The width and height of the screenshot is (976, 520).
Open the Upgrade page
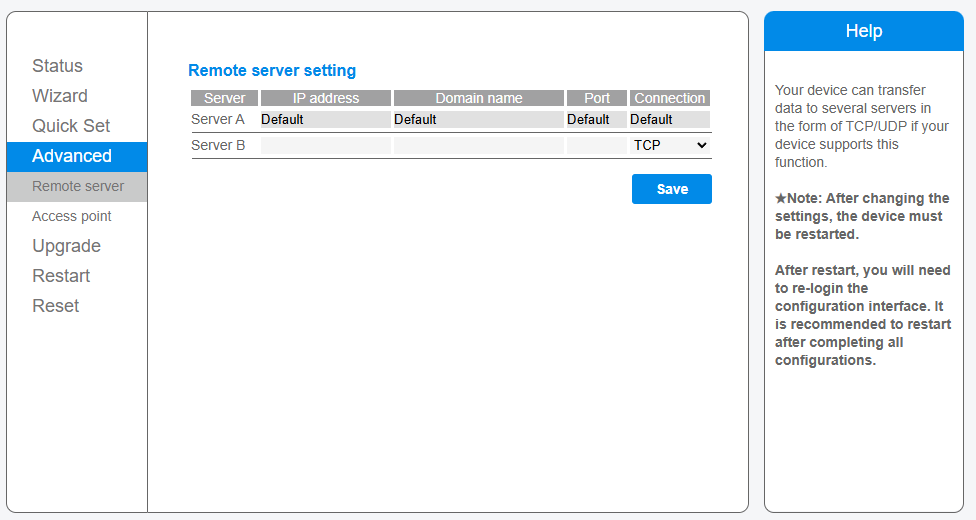click(x=66, y=246)
